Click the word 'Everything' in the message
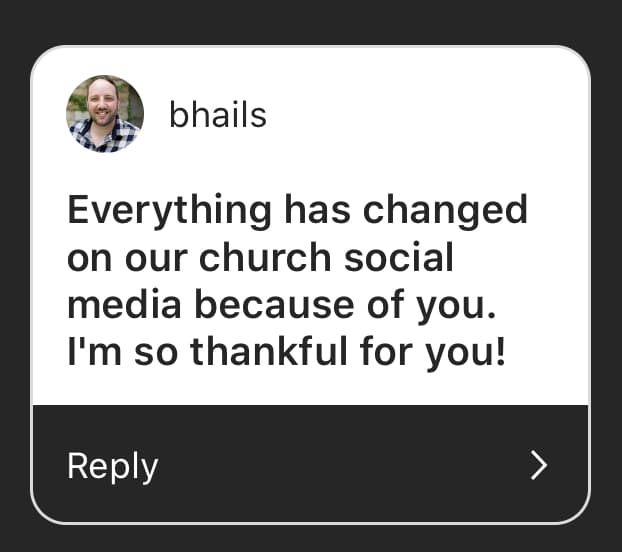Viewport: 622px width, 552px height. coord(169,211)
